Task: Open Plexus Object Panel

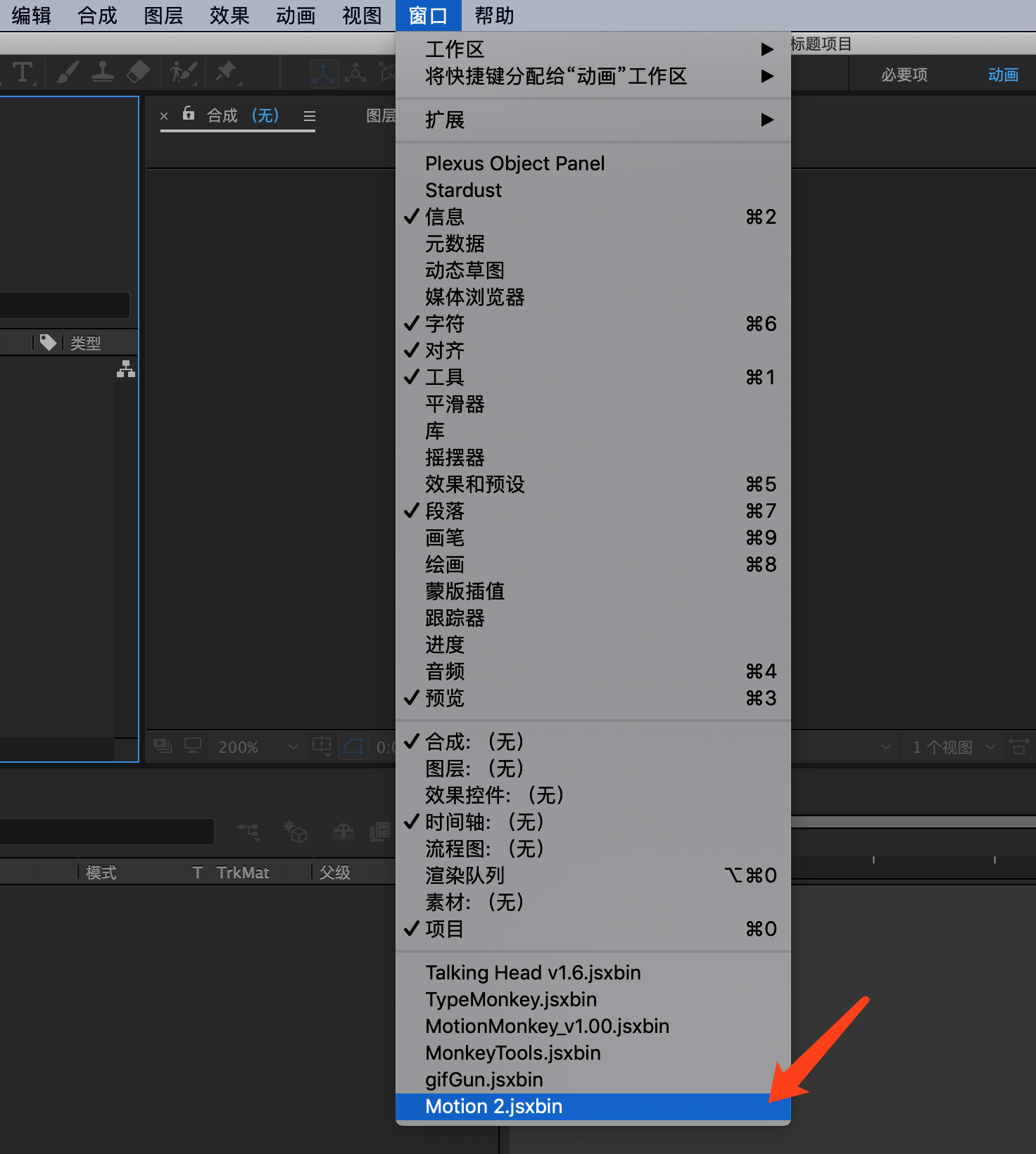Action: point(593,163)
